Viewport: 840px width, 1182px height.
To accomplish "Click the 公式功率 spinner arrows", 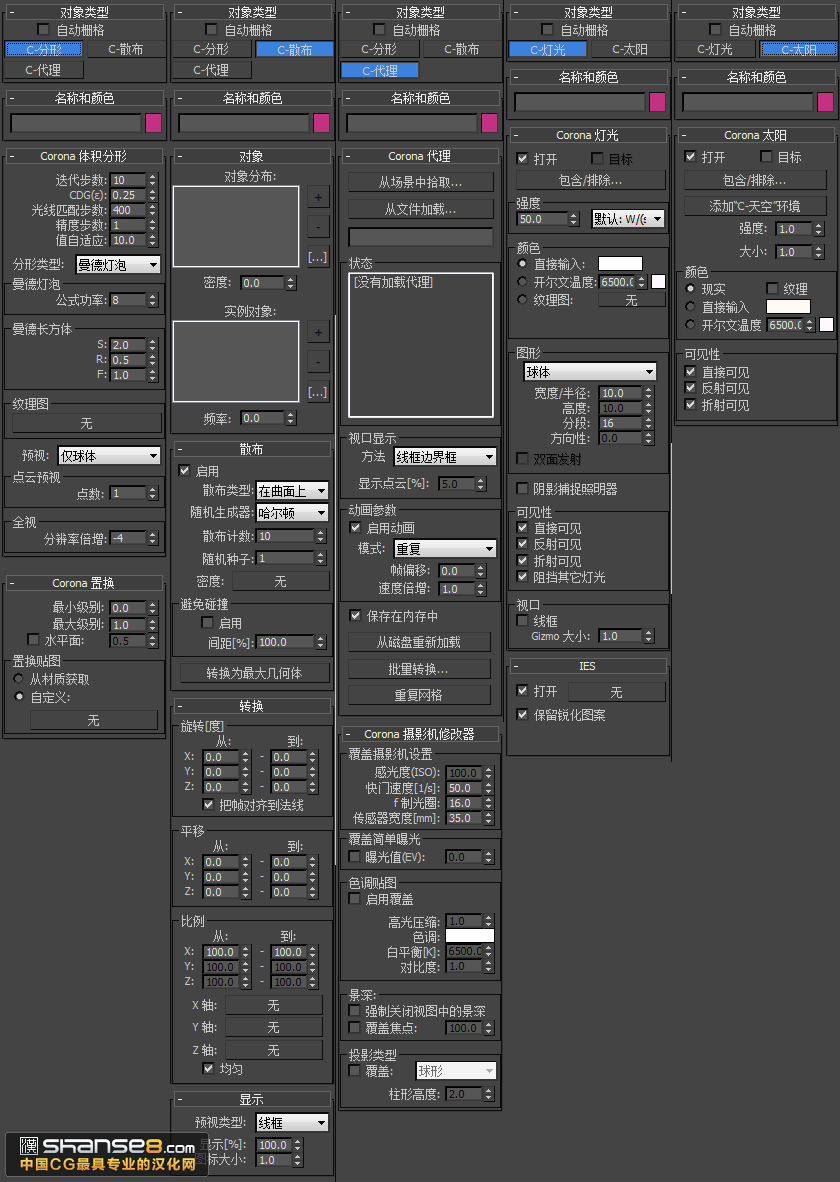I will click(153, 300).
